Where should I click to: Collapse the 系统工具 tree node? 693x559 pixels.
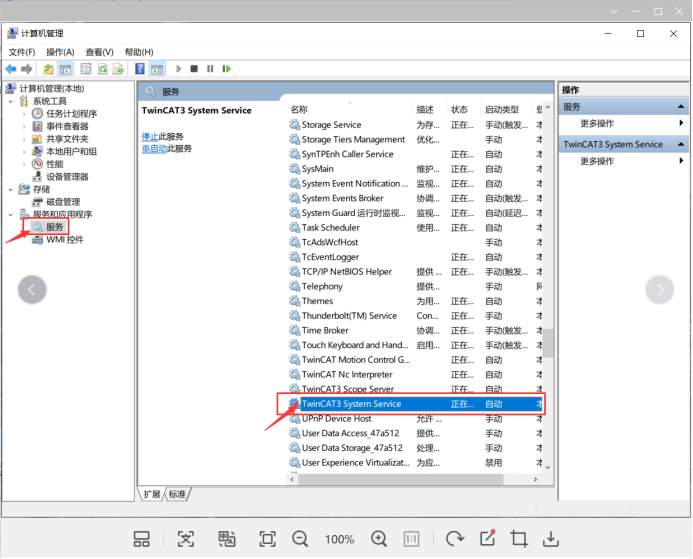click(x=11, y=102)
